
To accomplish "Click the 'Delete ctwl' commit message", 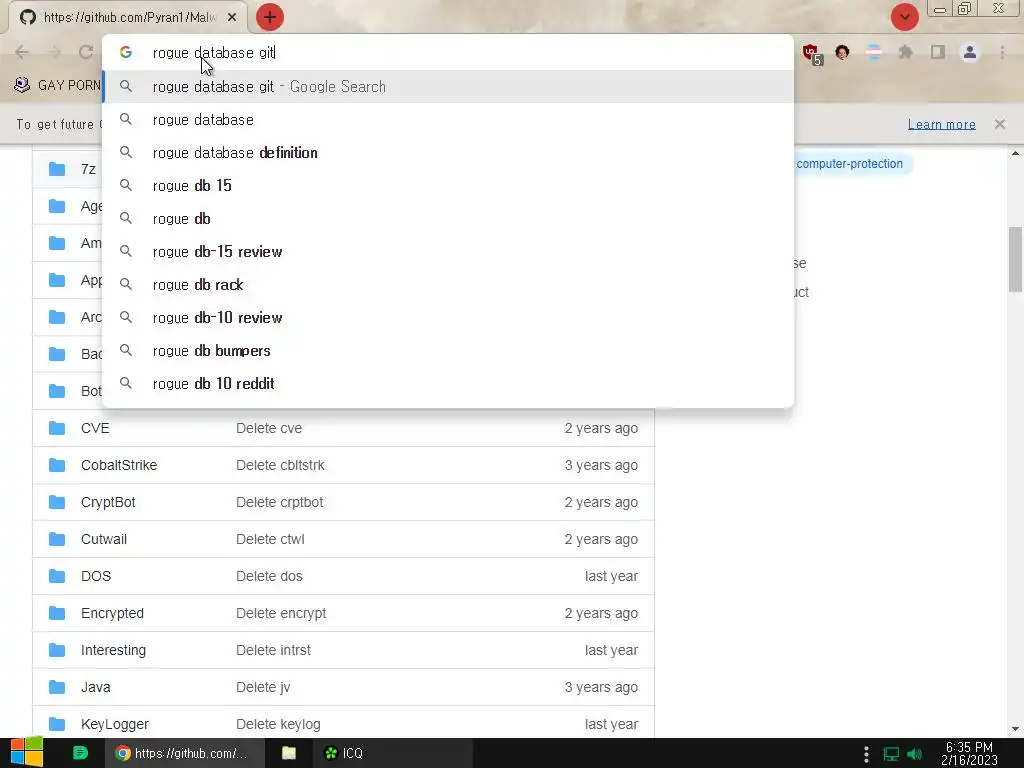I will [x=270, y=539].
